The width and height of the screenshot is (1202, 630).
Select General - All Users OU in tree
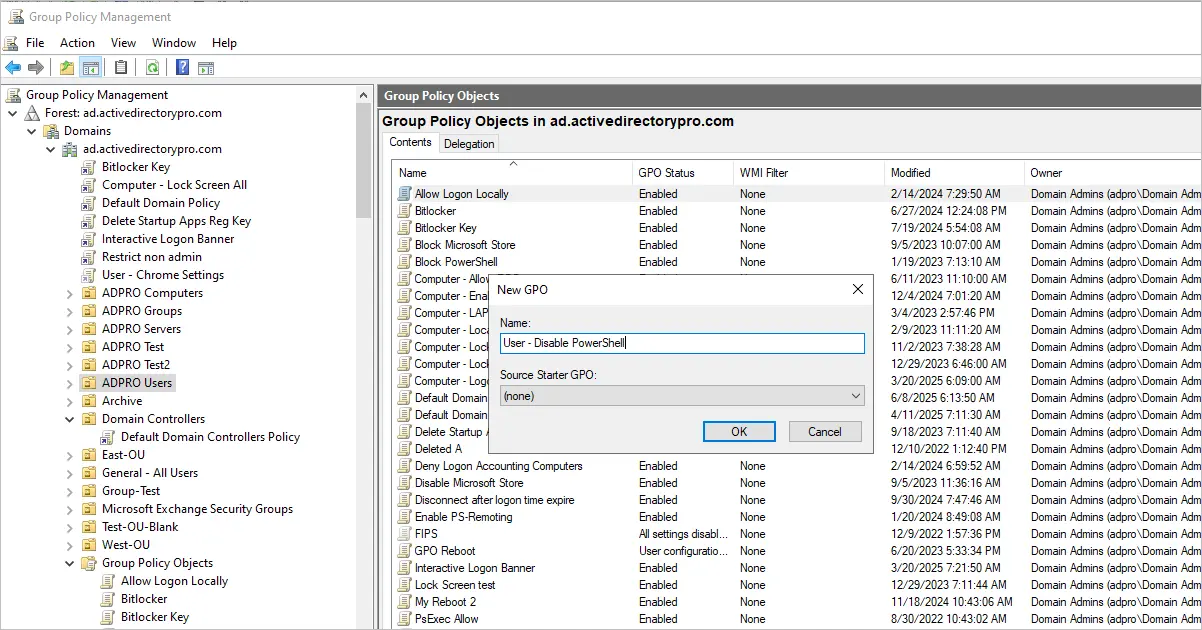[150, 473]
